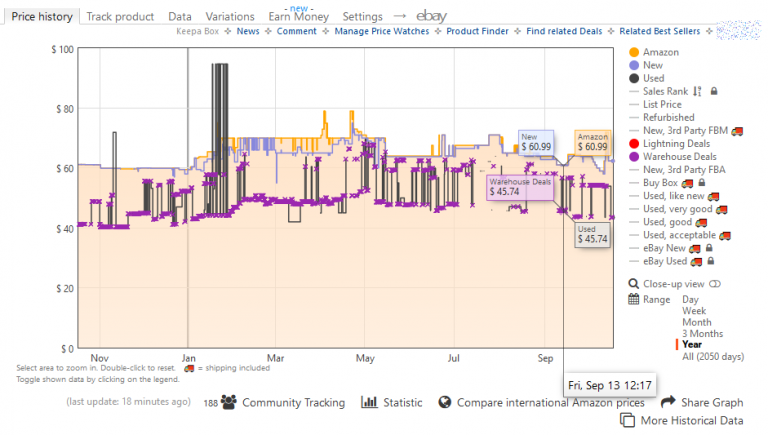Open the Statistic panel
The height and width of the screenshot is (435, 768).
pyautogui.click(x=403, y=403)
